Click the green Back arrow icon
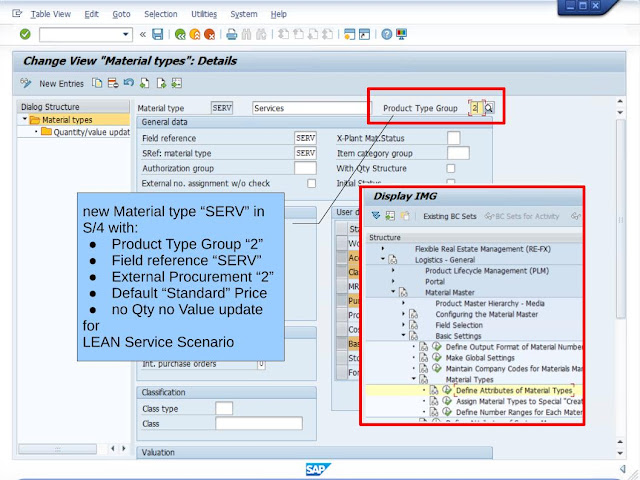The height and width of the screenshot is (480, 640). pos(180,34)
